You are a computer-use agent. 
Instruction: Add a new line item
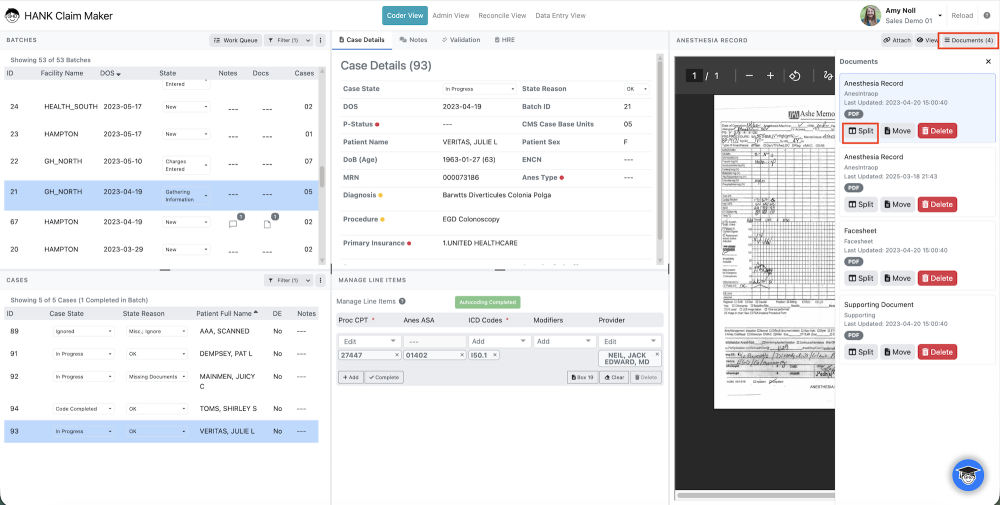[349, 377]
